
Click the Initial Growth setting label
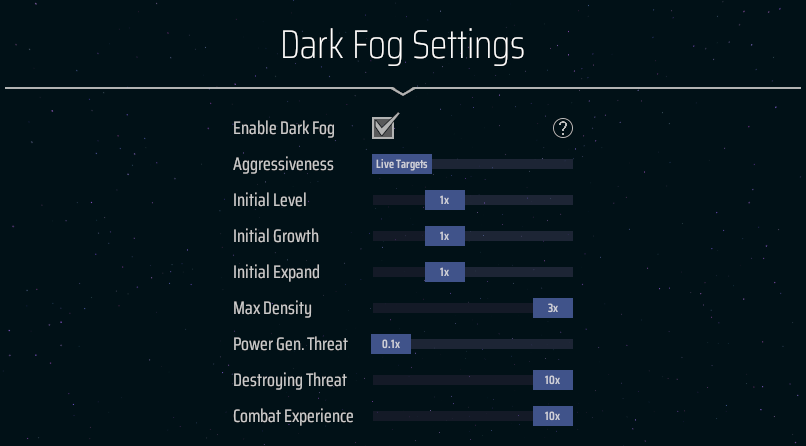(276, 236)
